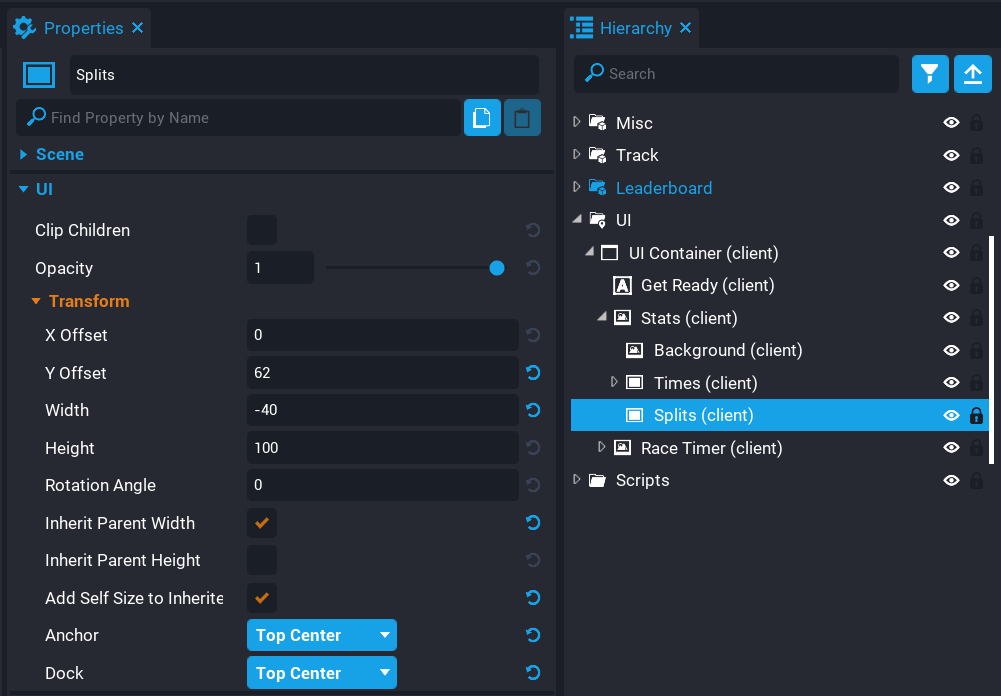
Task: Click the publish upload arrow icon
Action: coord(972,74)
